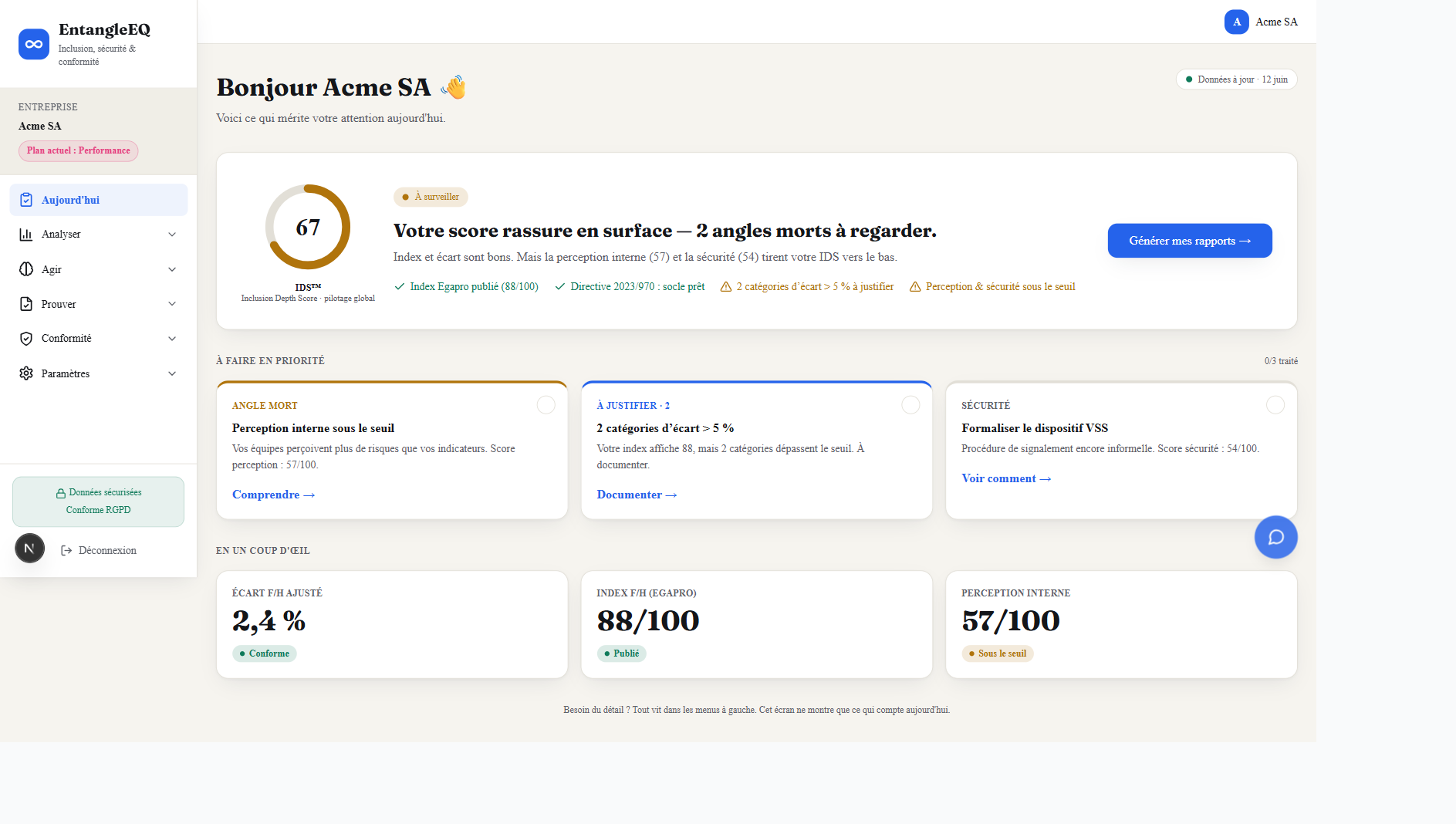Click the Conforme status tag
This screenshot has height=824, width=1456.
point(265,653)
